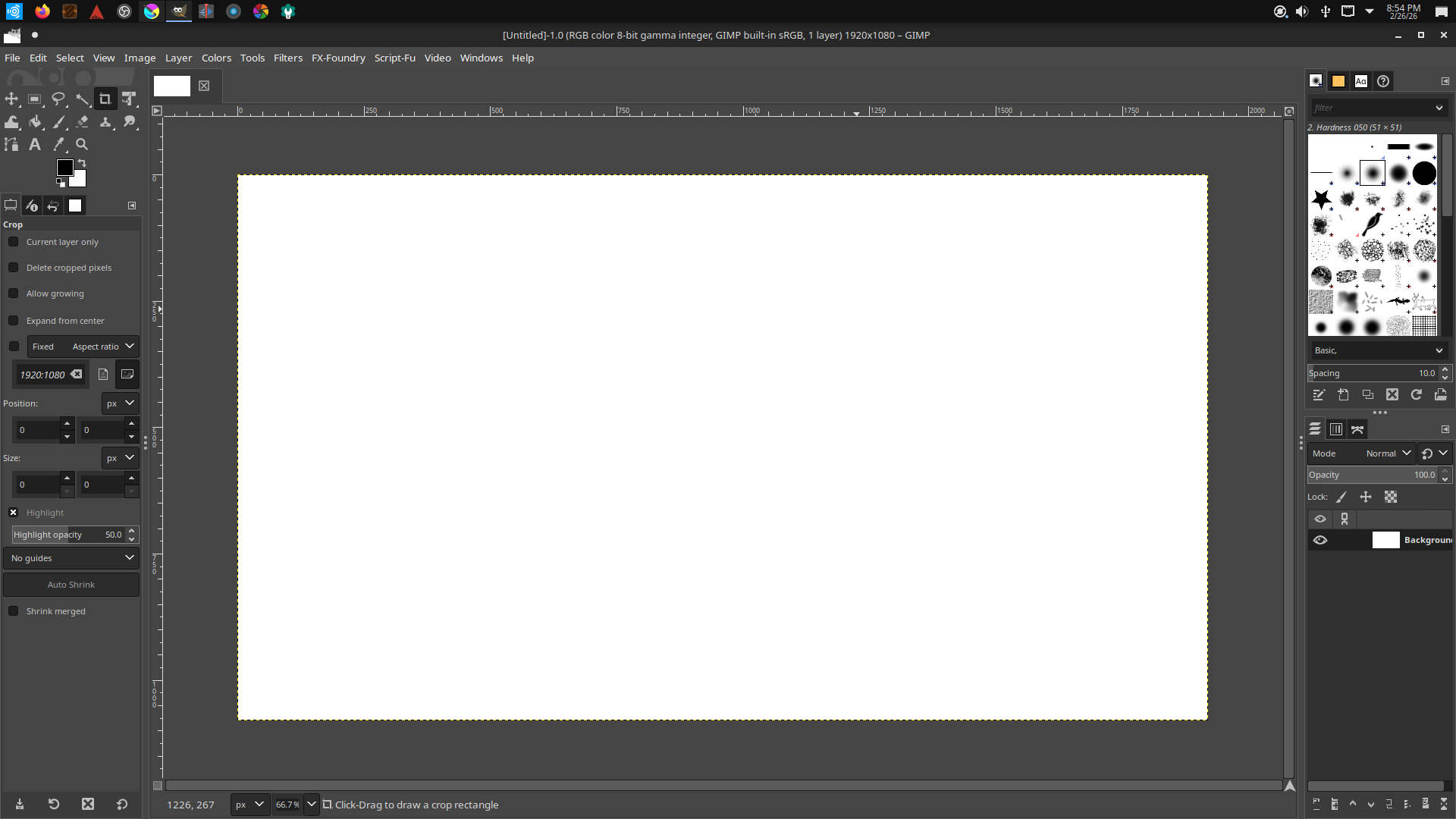Save tool preset from options
Image resolution: width=1456 pixels, height=819 pixels.
(20, 805)
